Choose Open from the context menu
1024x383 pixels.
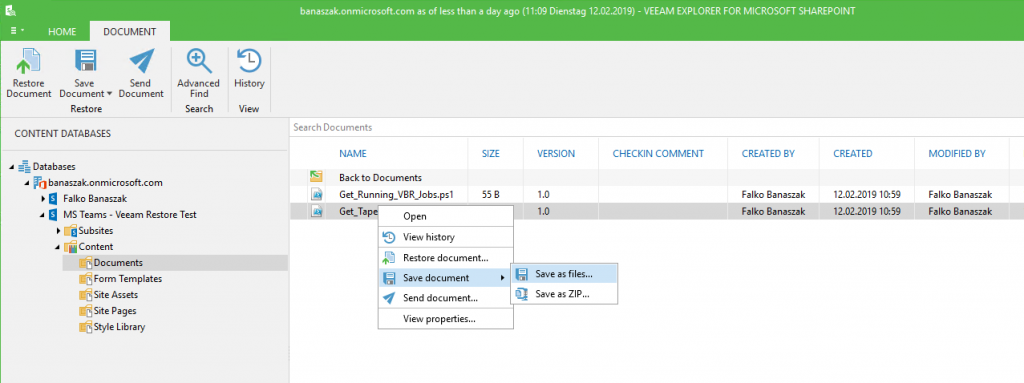tap(445, 216)
